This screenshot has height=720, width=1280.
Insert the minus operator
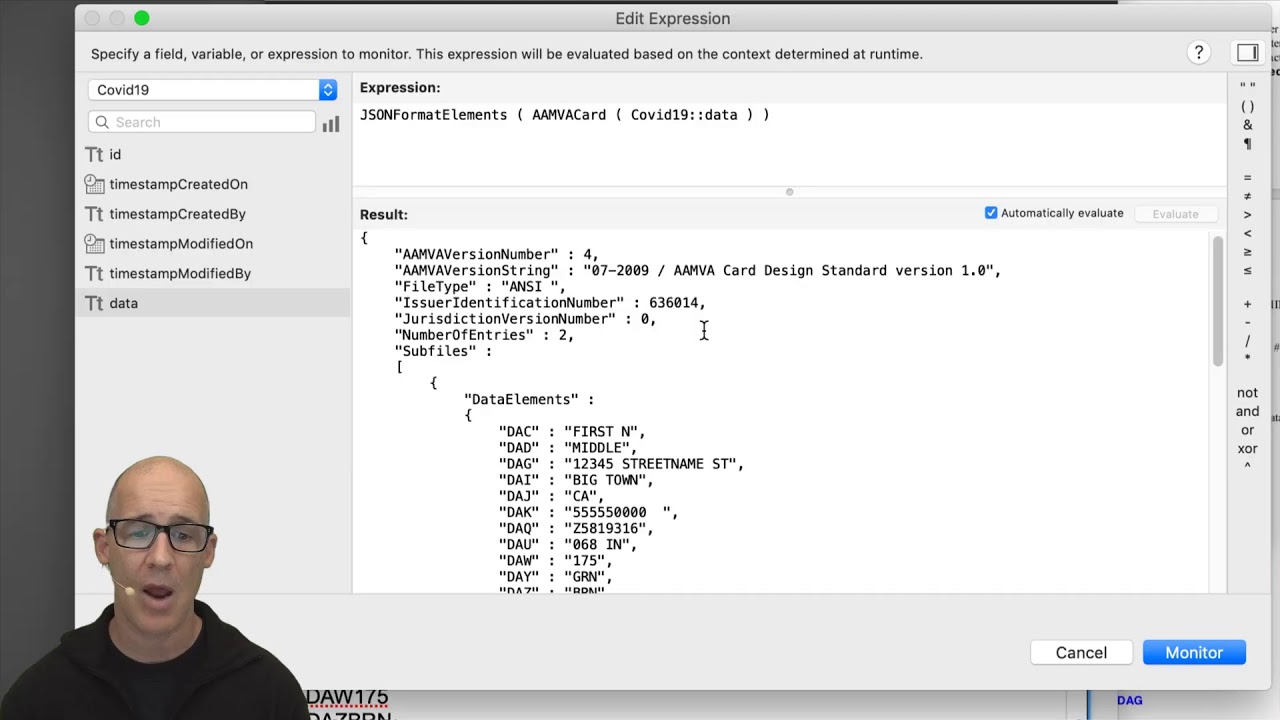(1247, 322)
